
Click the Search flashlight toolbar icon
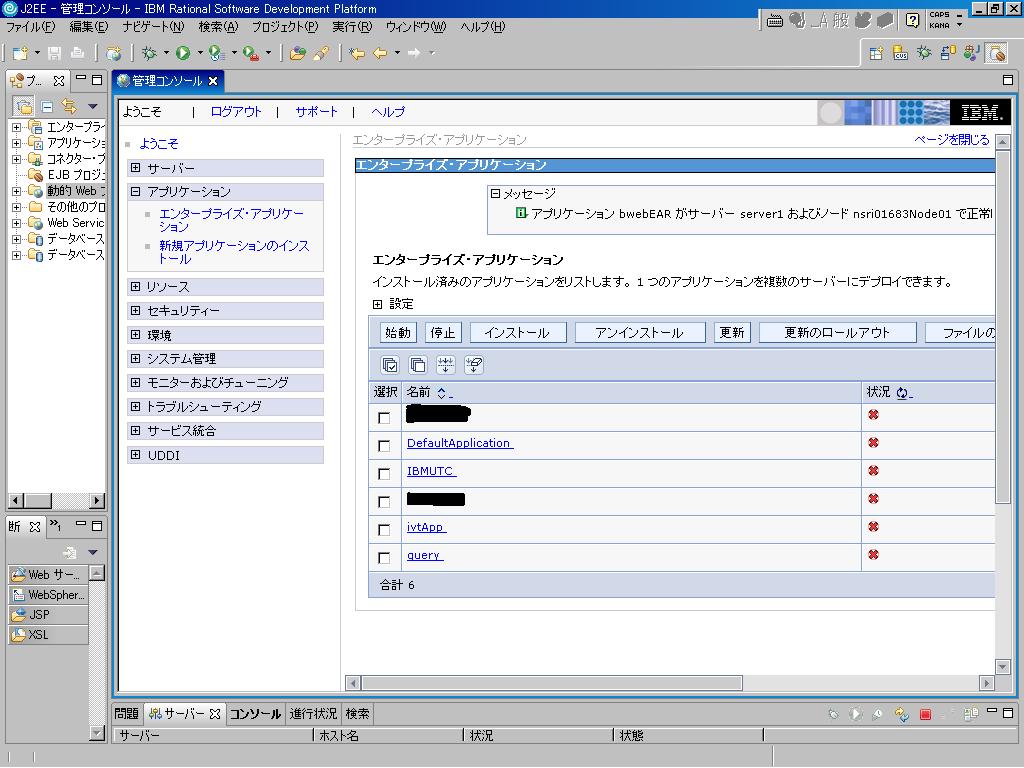pyautogui.click(x=321, y=53)
